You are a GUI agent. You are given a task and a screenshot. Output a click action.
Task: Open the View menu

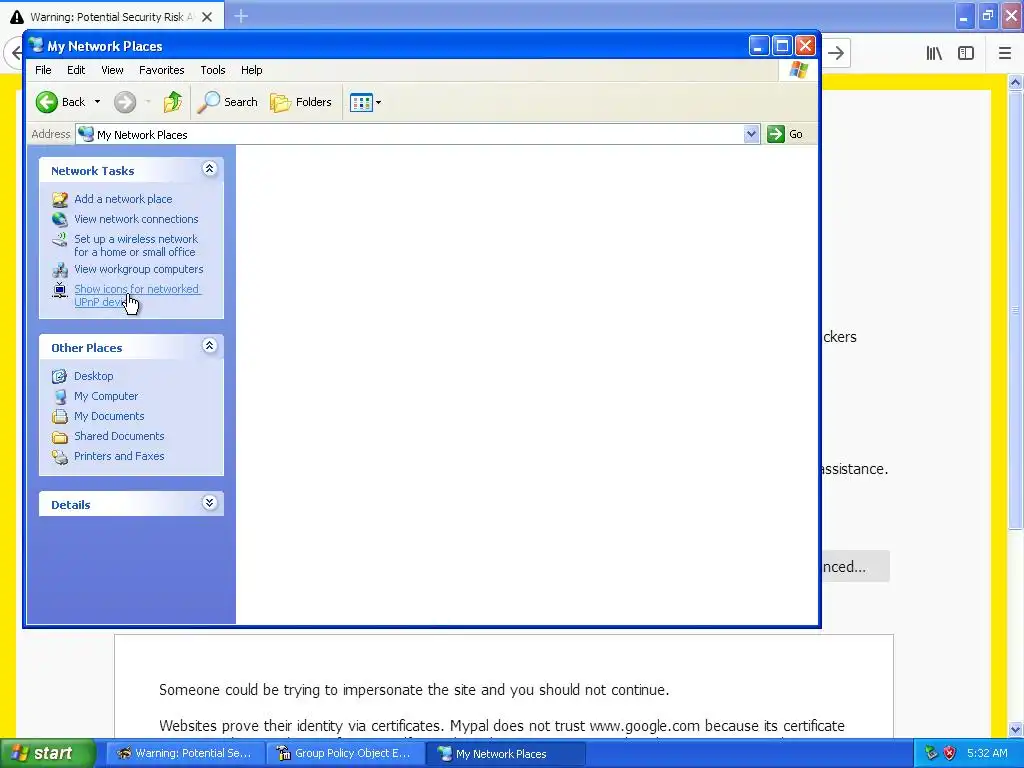click(112, 70)
